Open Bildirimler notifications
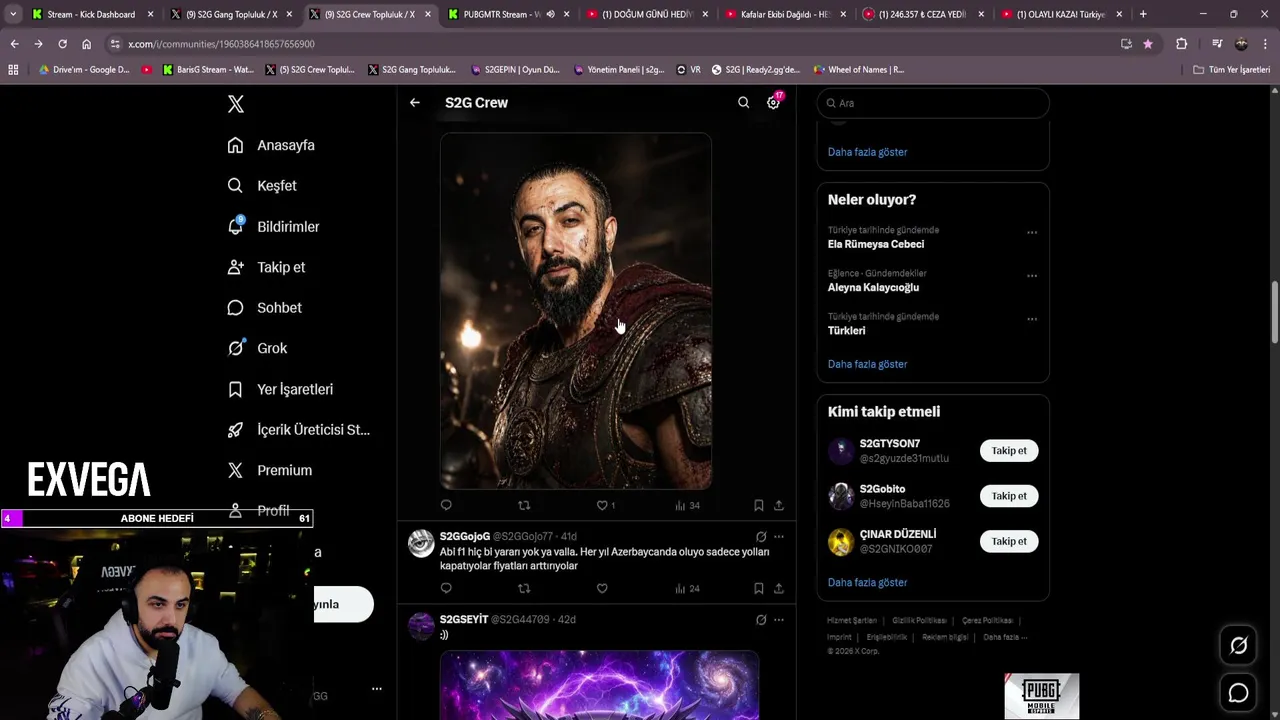 point(273,227)
